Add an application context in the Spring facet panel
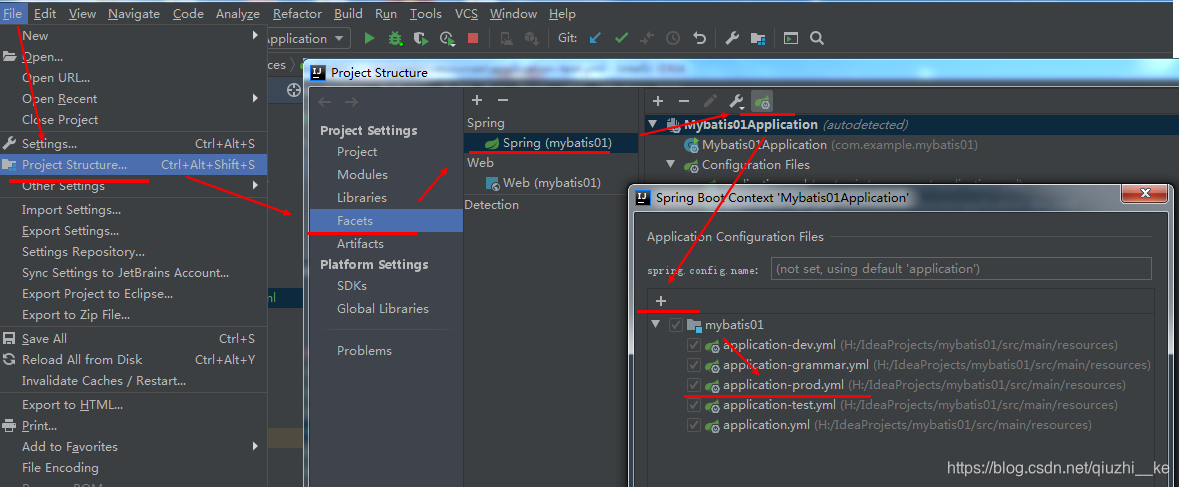Screen dimensions: 1180x487 pos(658,101)
